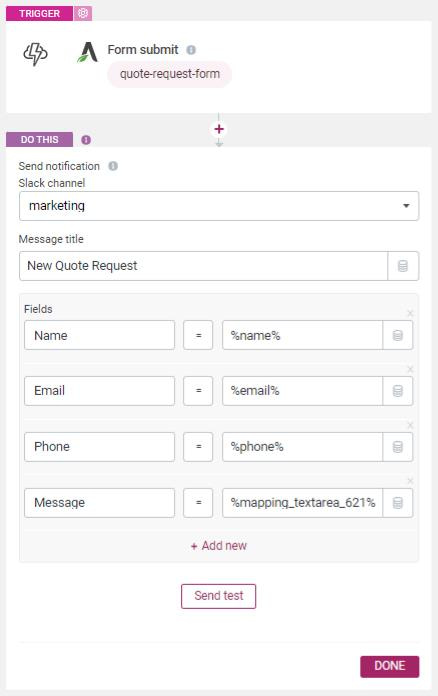Open data picker for %phone% value
This screenshot has width=438, height=696.
click(398, 447)
